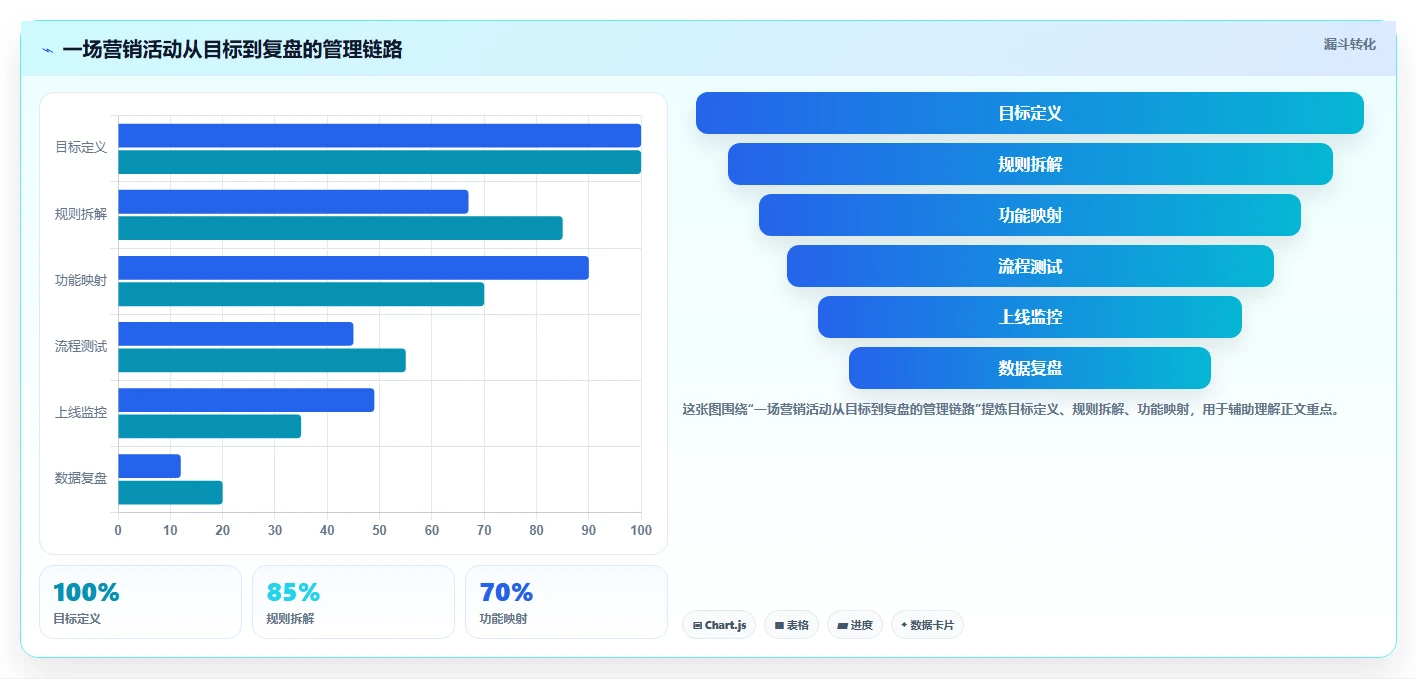Click the square icon in the 表格 tag
Screen dimensions: 1417x679
click(779, 625)
